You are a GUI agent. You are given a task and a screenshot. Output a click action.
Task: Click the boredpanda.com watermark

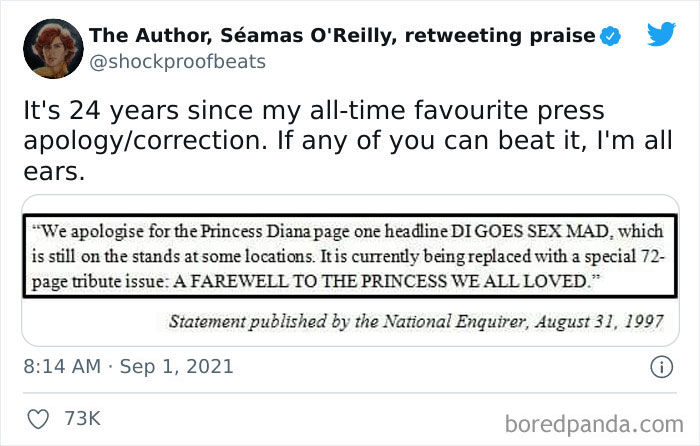click(x=602, y=419)
